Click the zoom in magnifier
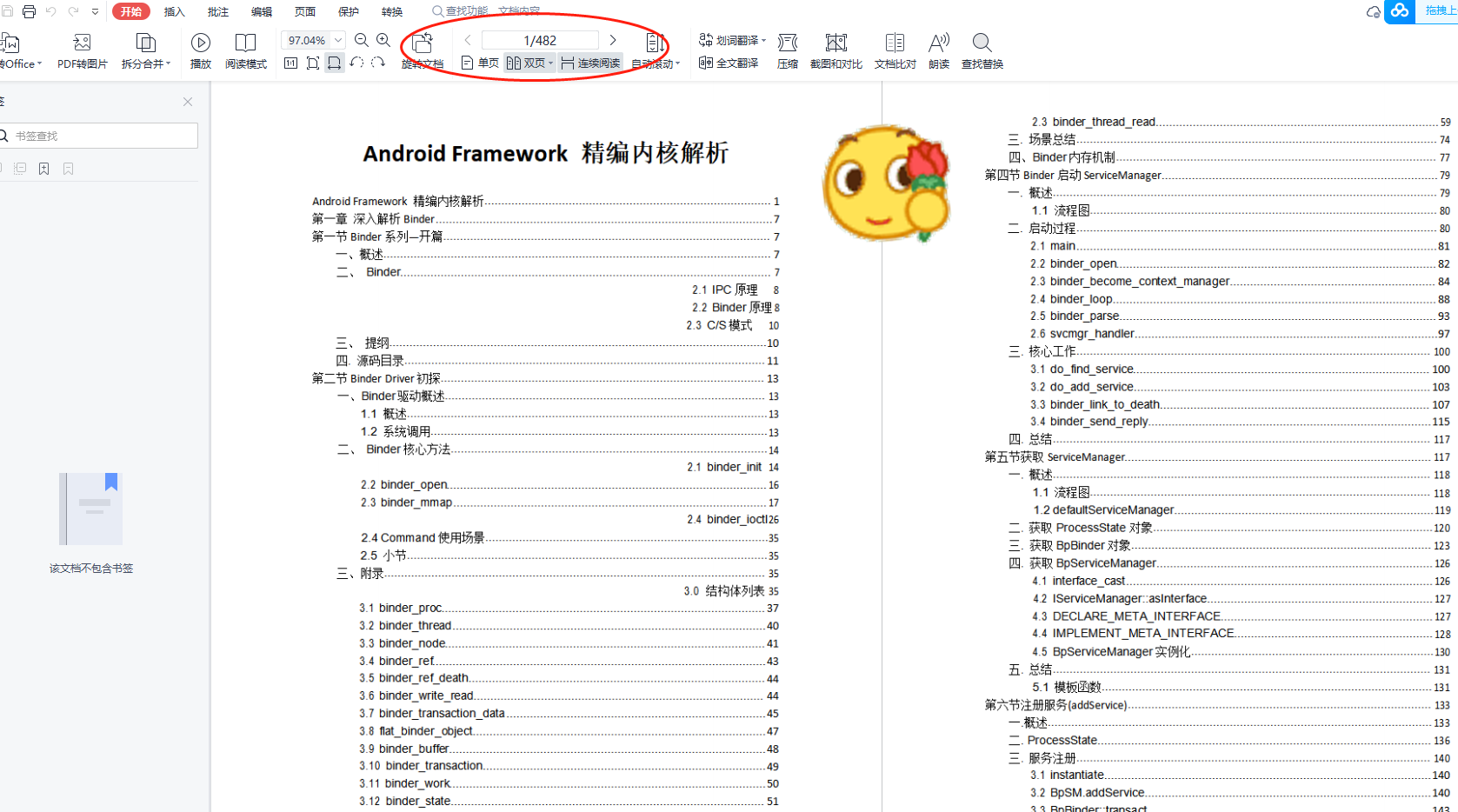1458x812 pixels. pyautogui.click(x=383, y=40)
